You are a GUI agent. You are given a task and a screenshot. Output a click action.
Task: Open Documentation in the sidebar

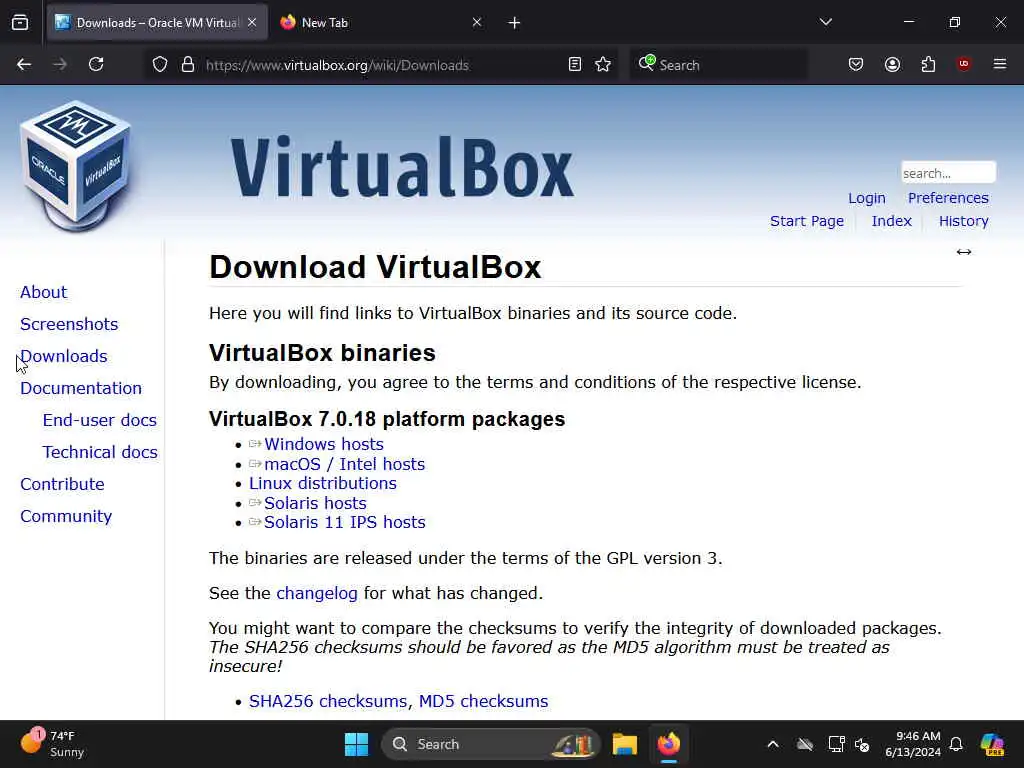(x=80, y=388)
